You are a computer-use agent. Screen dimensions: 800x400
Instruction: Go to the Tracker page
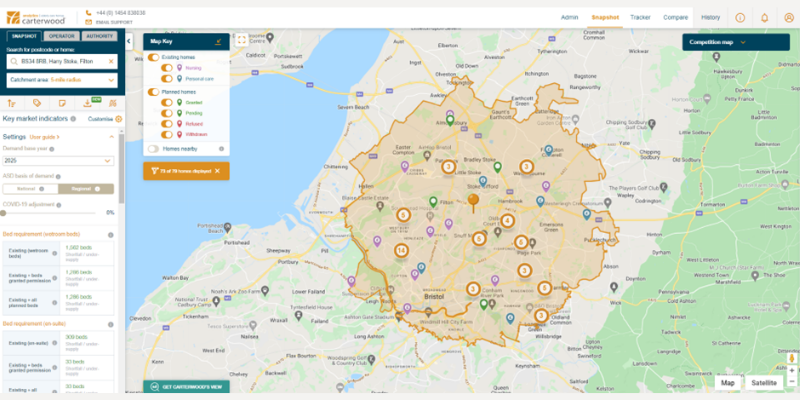[640, 17]
